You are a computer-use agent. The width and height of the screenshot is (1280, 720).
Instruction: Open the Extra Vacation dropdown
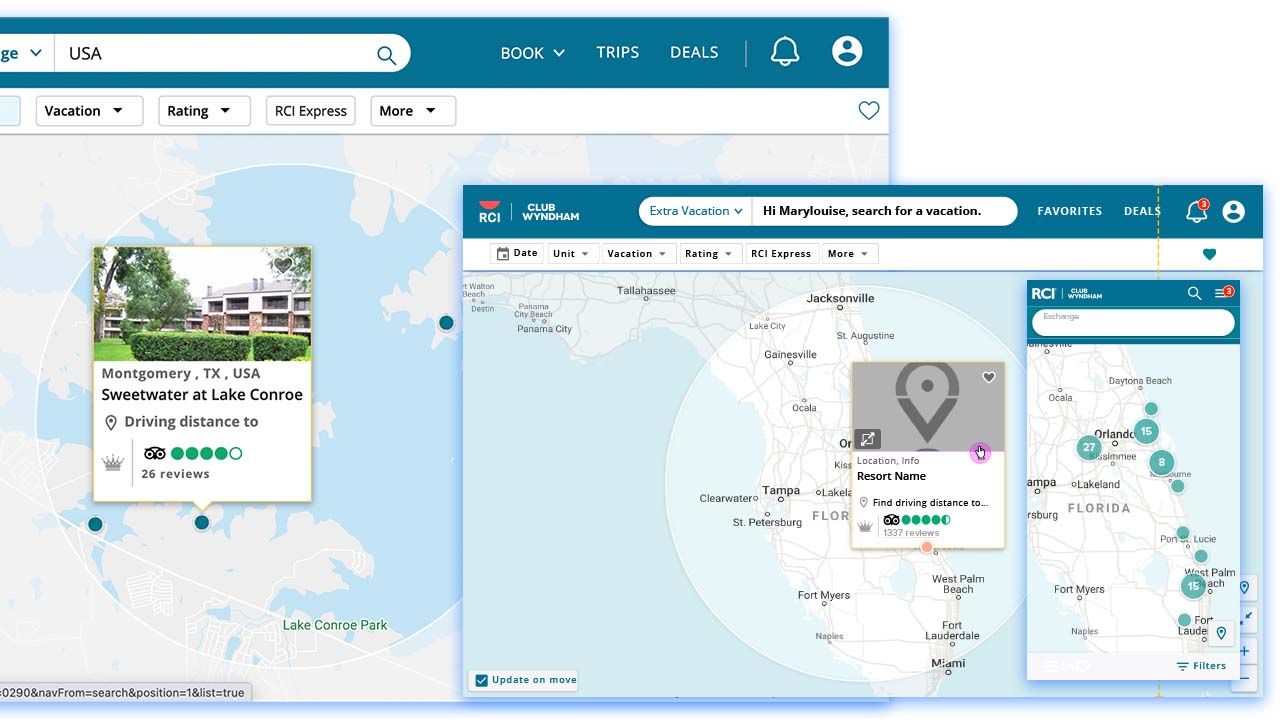(x=696, y=211)
